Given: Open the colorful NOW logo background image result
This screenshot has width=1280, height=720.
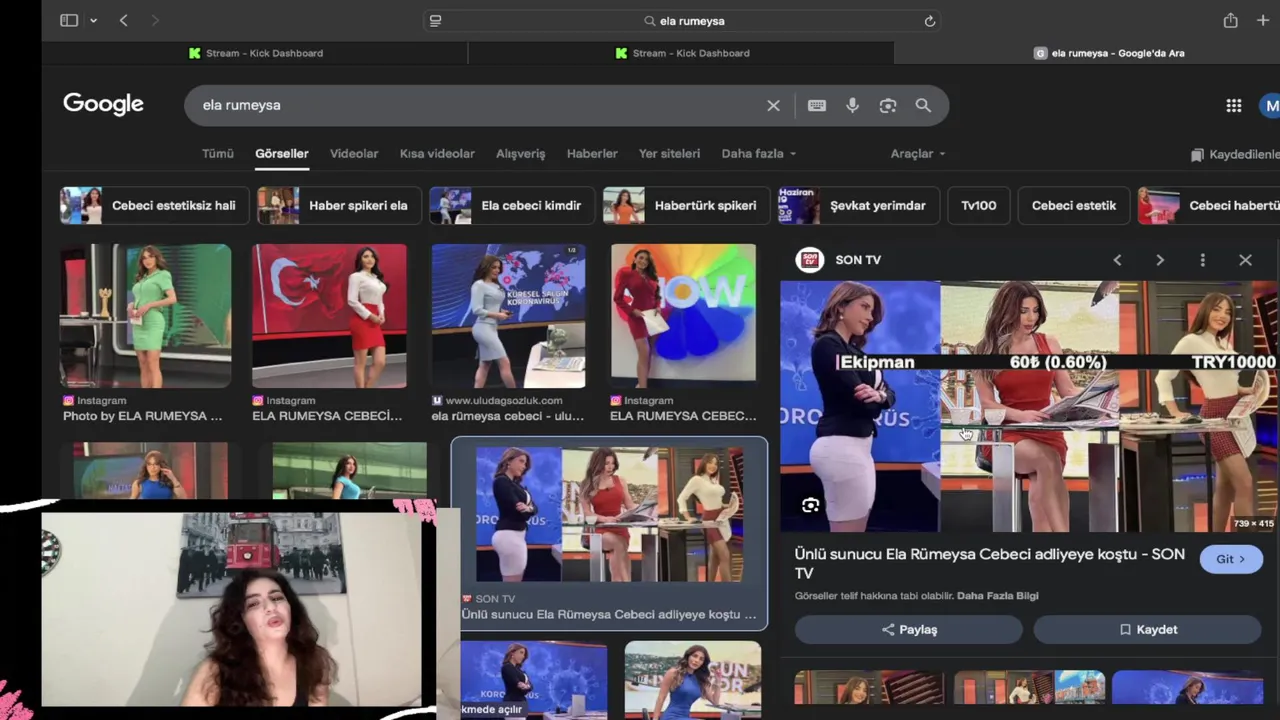Looking at the screenshot, I should [x=683, y=315].
